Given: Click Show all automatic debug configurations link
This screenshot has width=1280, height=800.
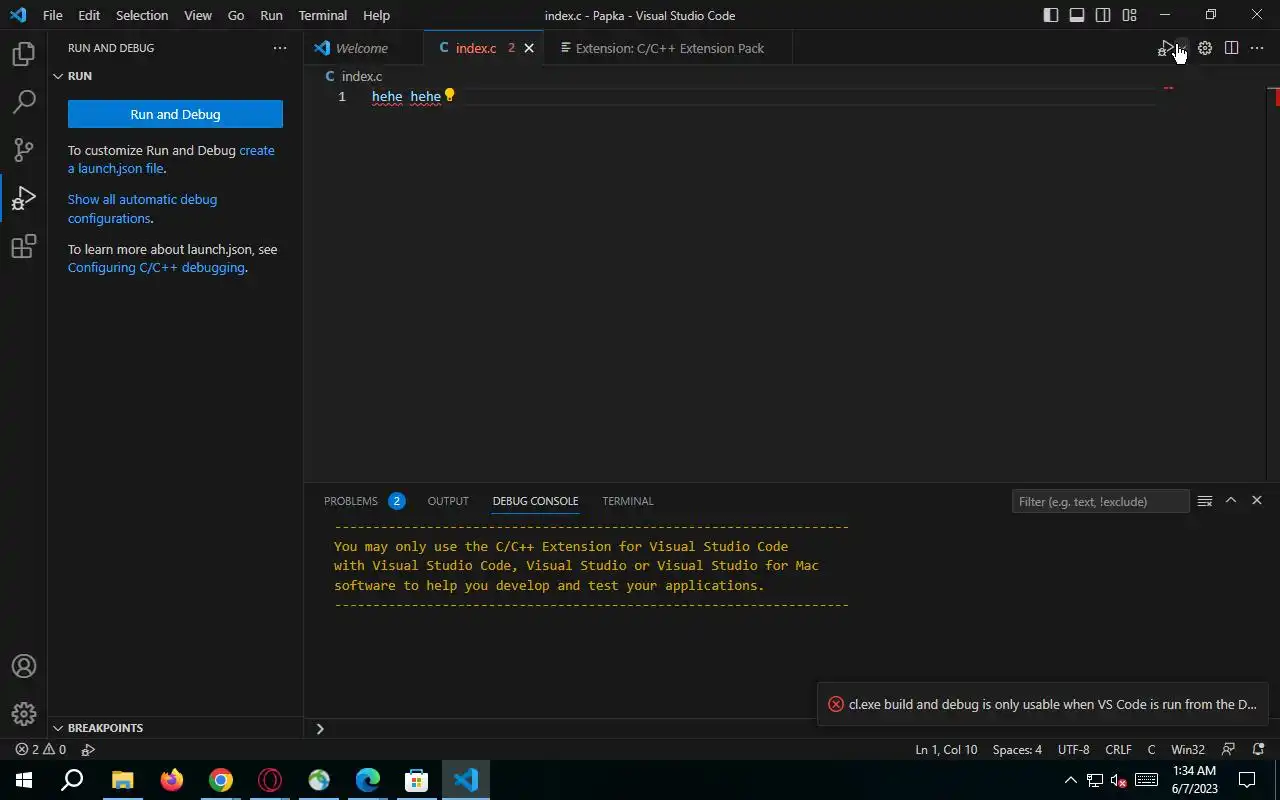Looking at the screenshot, I should tap(142, 209).
